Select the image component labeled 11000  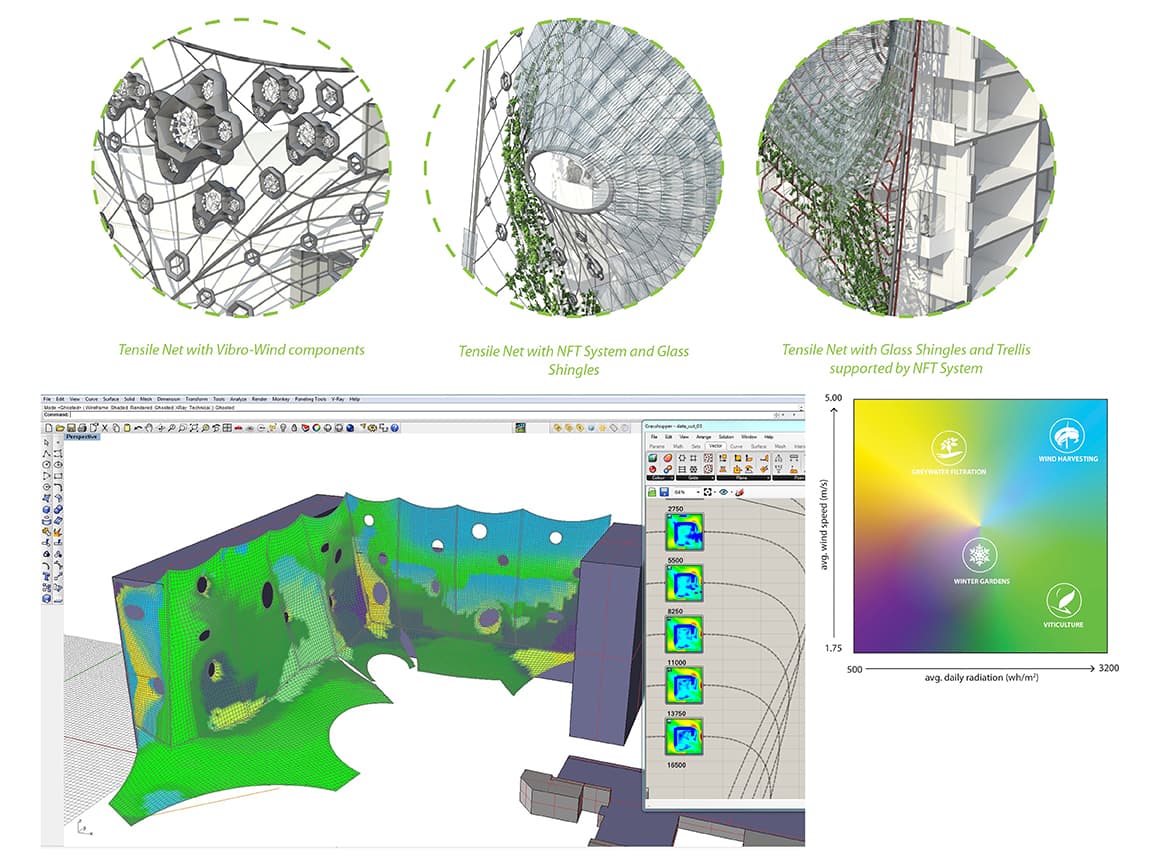684,685
